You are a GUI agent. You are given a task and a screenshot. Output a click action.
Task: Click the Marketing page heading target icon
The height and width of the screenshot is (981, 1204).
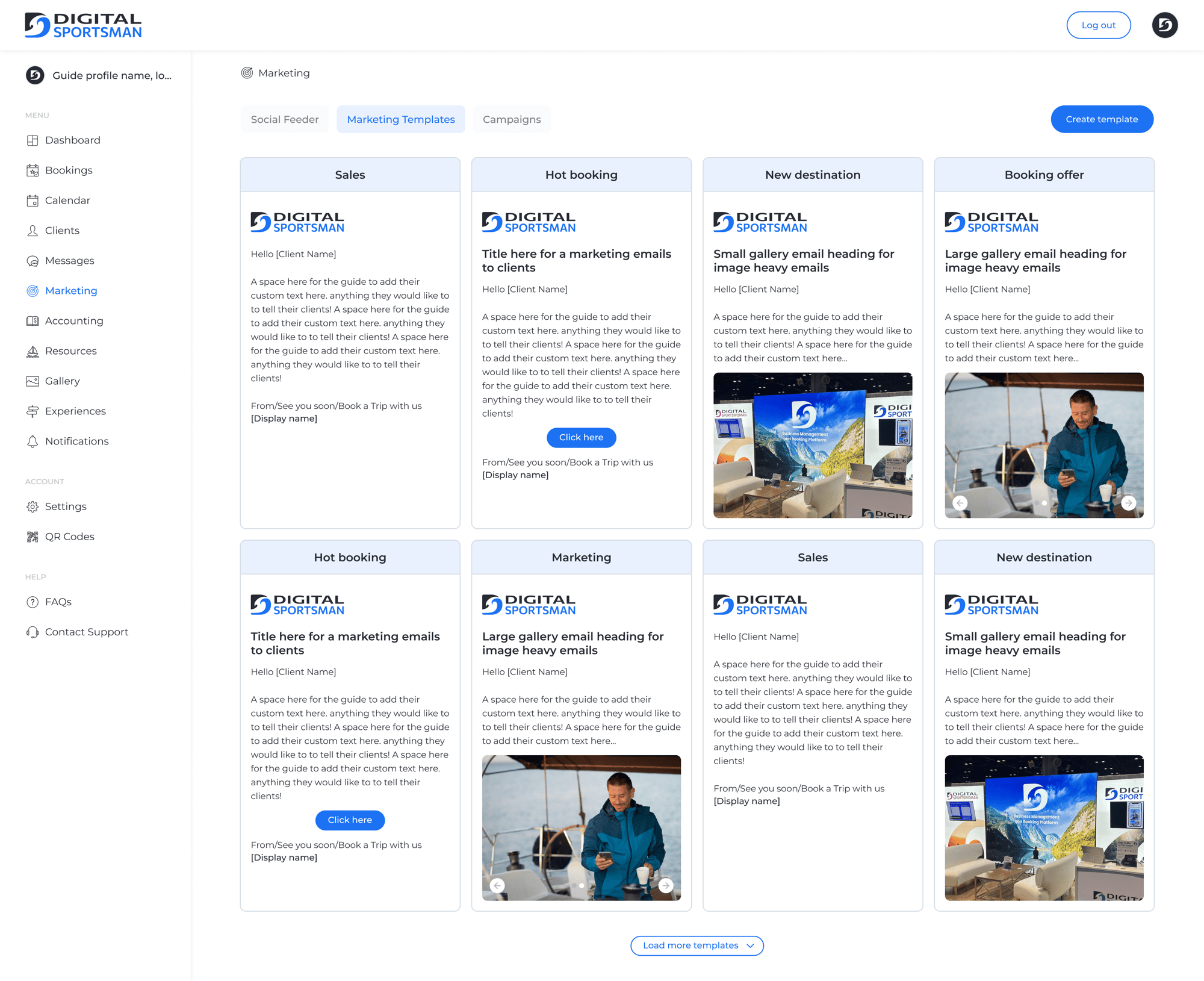(x=247, y=73)
